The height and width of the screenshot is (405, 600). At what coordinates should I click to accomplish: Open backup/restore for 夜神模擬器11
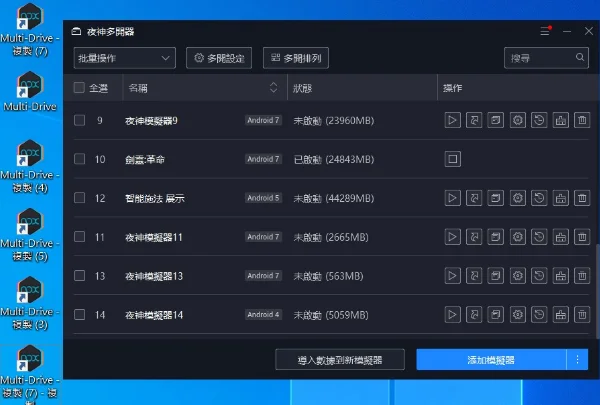pyautogui.click(x=539, y=237)
